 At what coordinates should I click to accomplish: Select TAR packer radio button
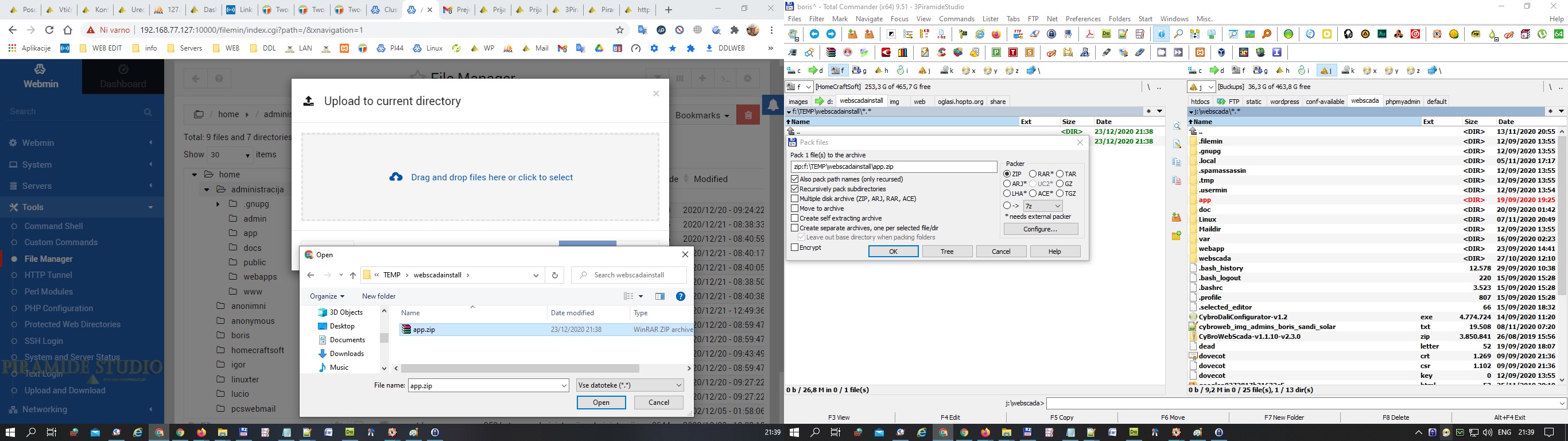(x=1059, y=174)
